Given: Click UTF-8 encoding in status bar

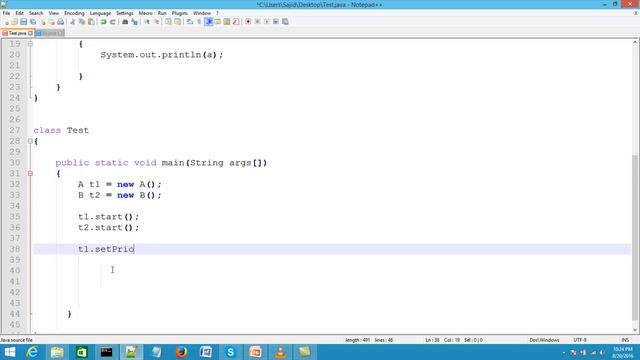Looking at the screenshot, I should click(x=580, y=340).
